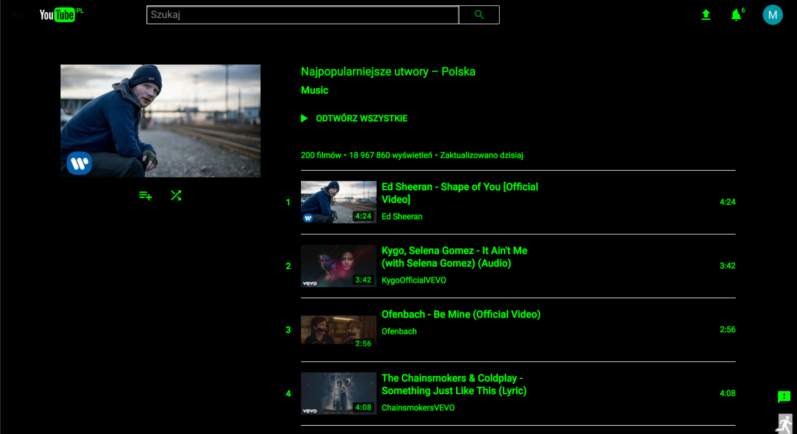Screen dimensions: 797x434
Task: Open the hamburger guide menu
Action: (x=18, y=15)
